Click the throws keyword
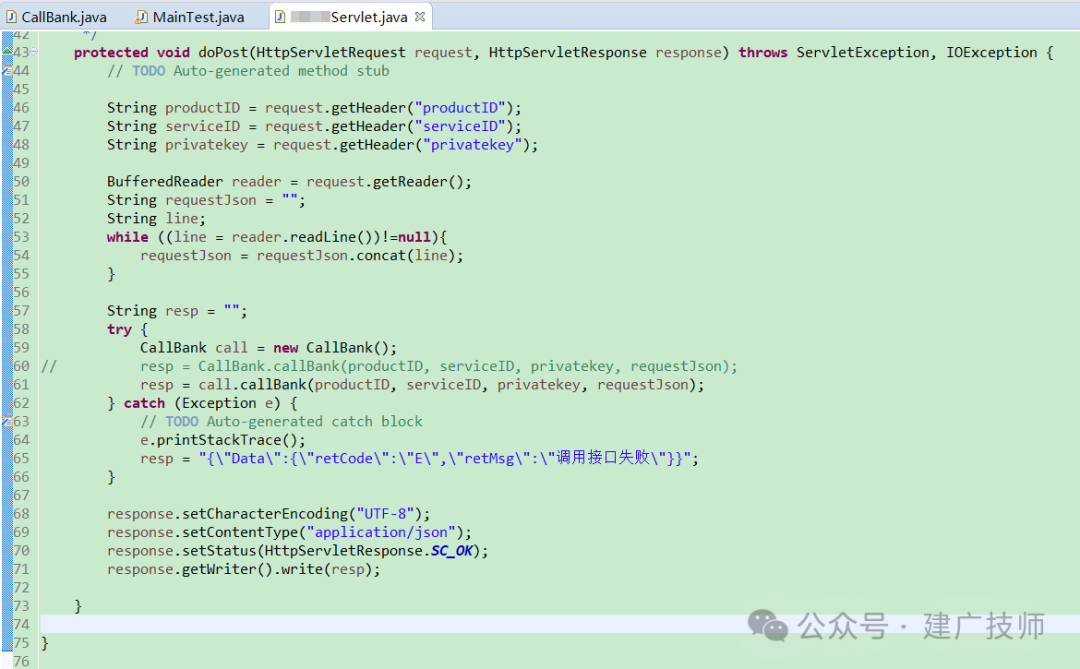This screenshot has width=1080, height=669. coord(762,52)
